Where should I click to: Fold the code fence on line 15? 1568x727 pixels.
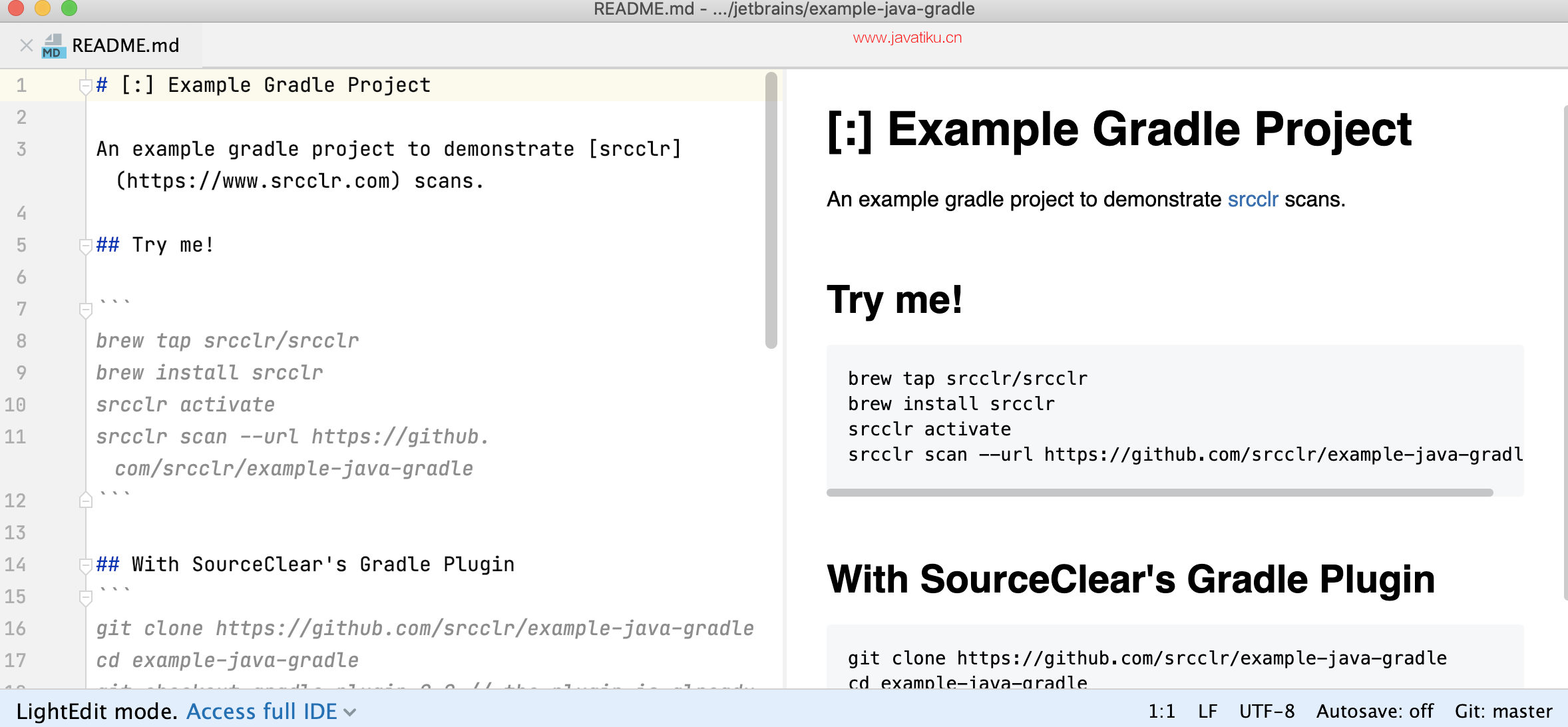tap(85, 597)
